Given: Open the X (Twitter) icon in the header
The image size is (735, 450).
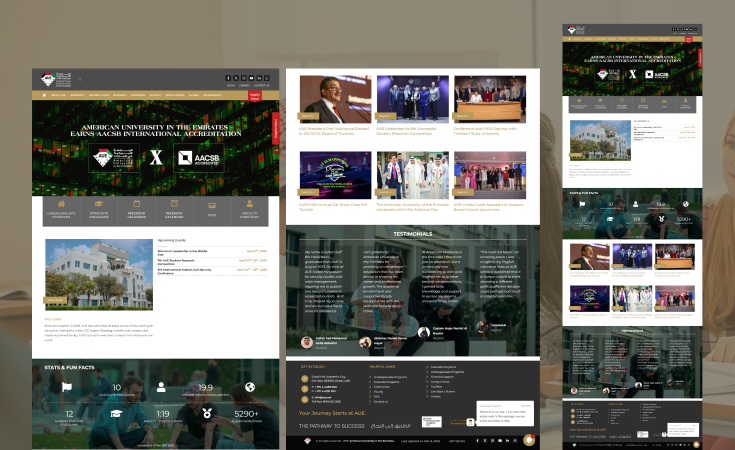Looking at the screenshot, I should coord(236,78).
